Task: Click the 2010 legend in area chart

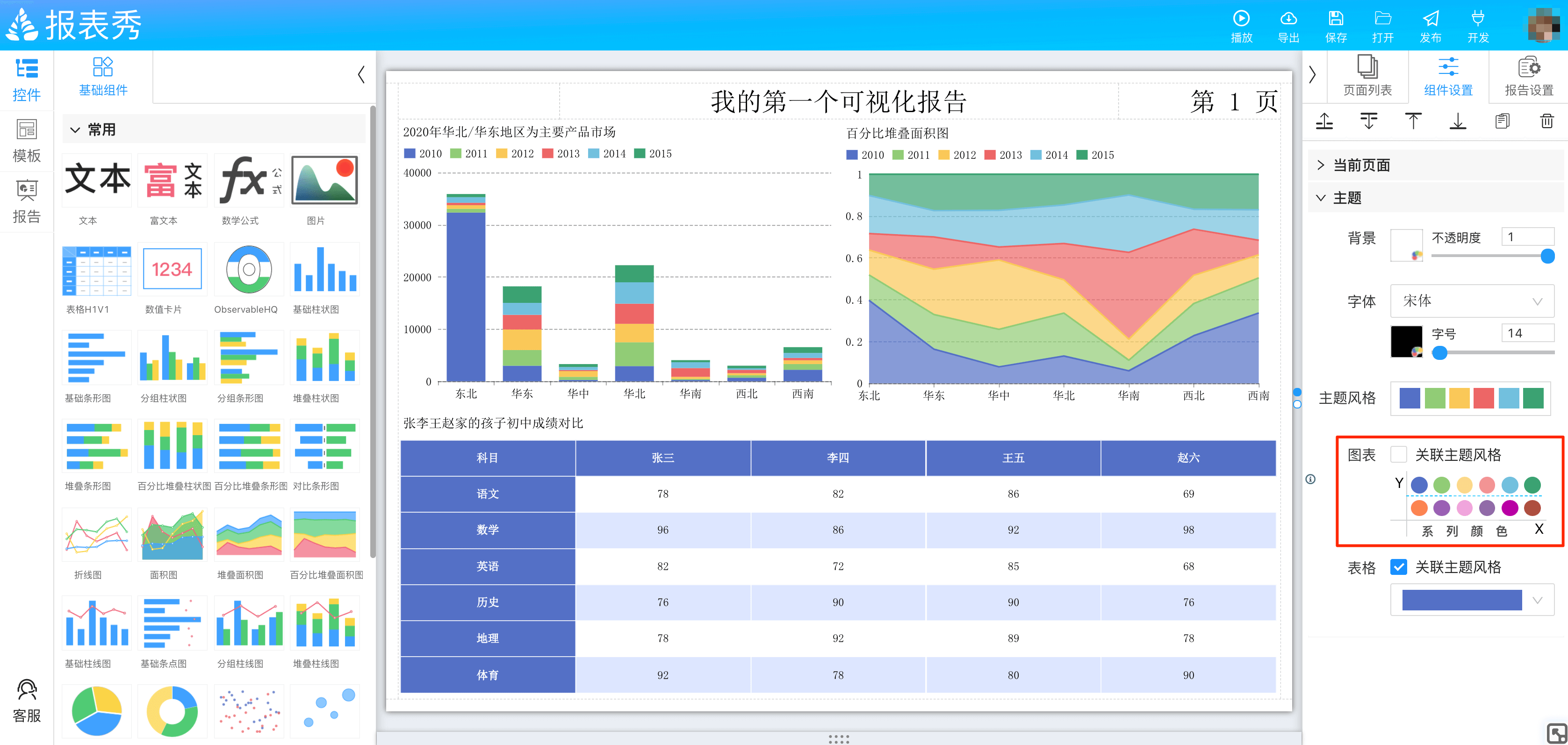Action: point(865,155)
